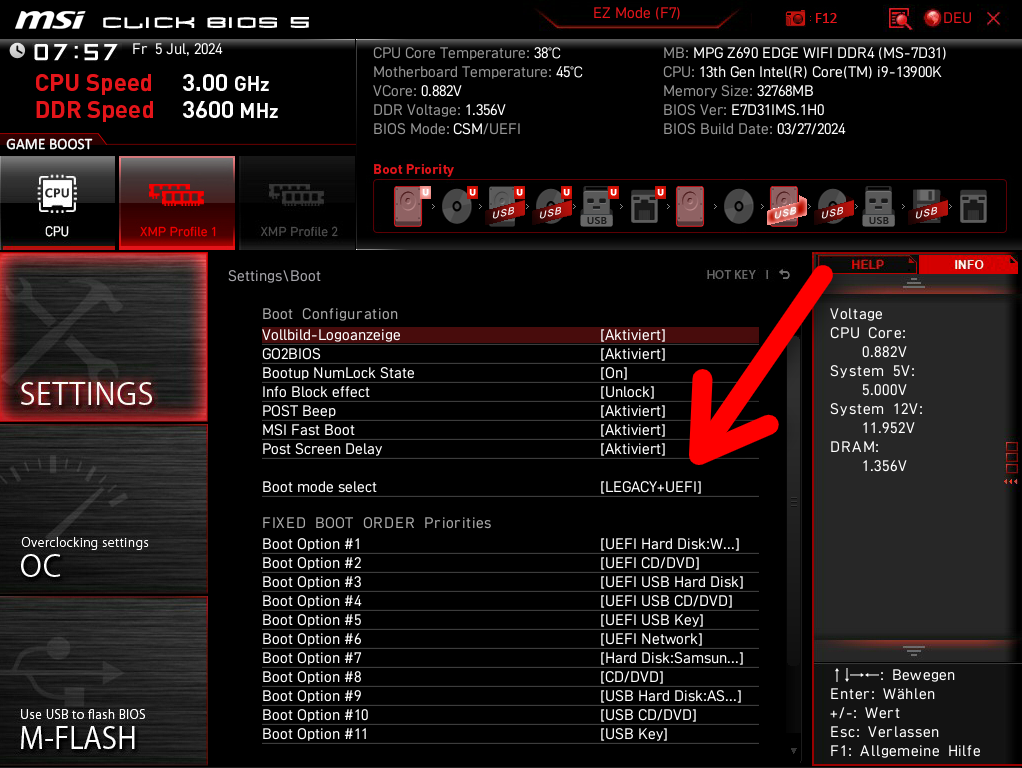Open Boot Option #1 selection
This screenshot has height=768, width=1022.
click(x=510, y=544)
